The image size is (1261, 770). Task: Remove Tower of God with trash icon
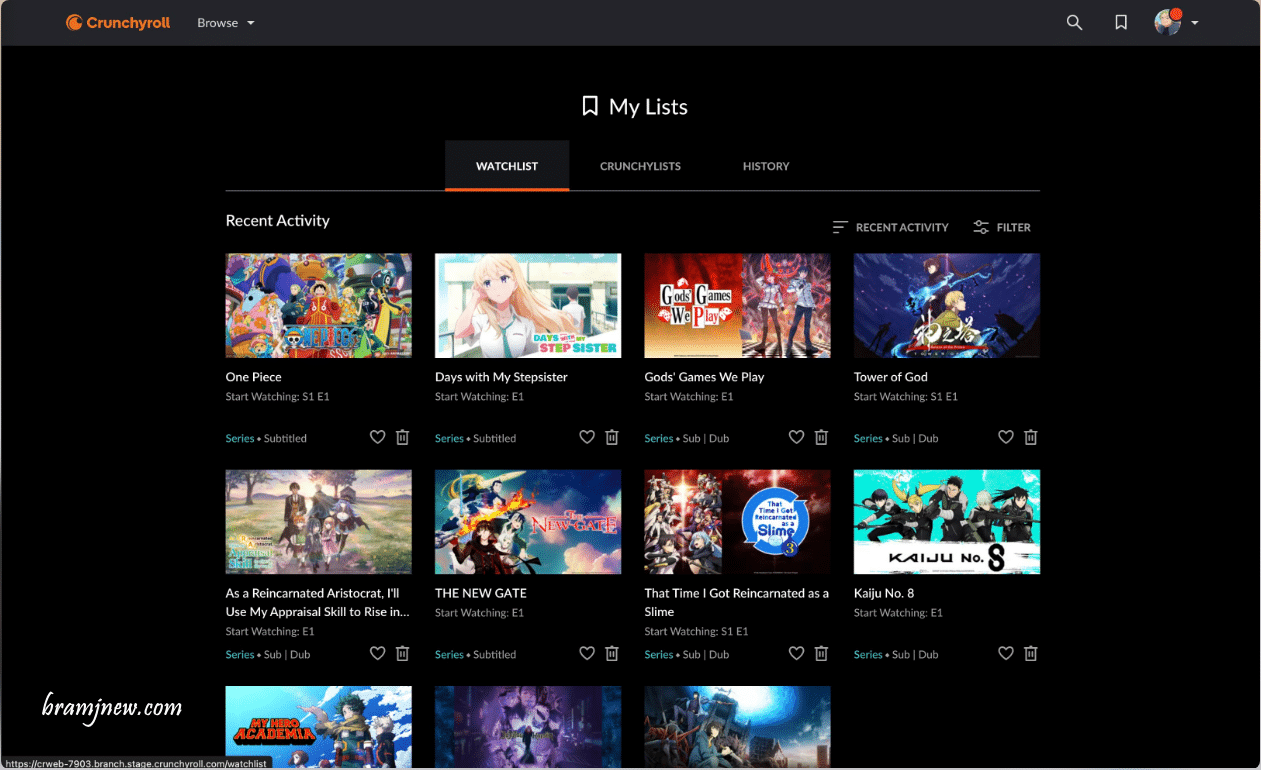(1030, 437)
